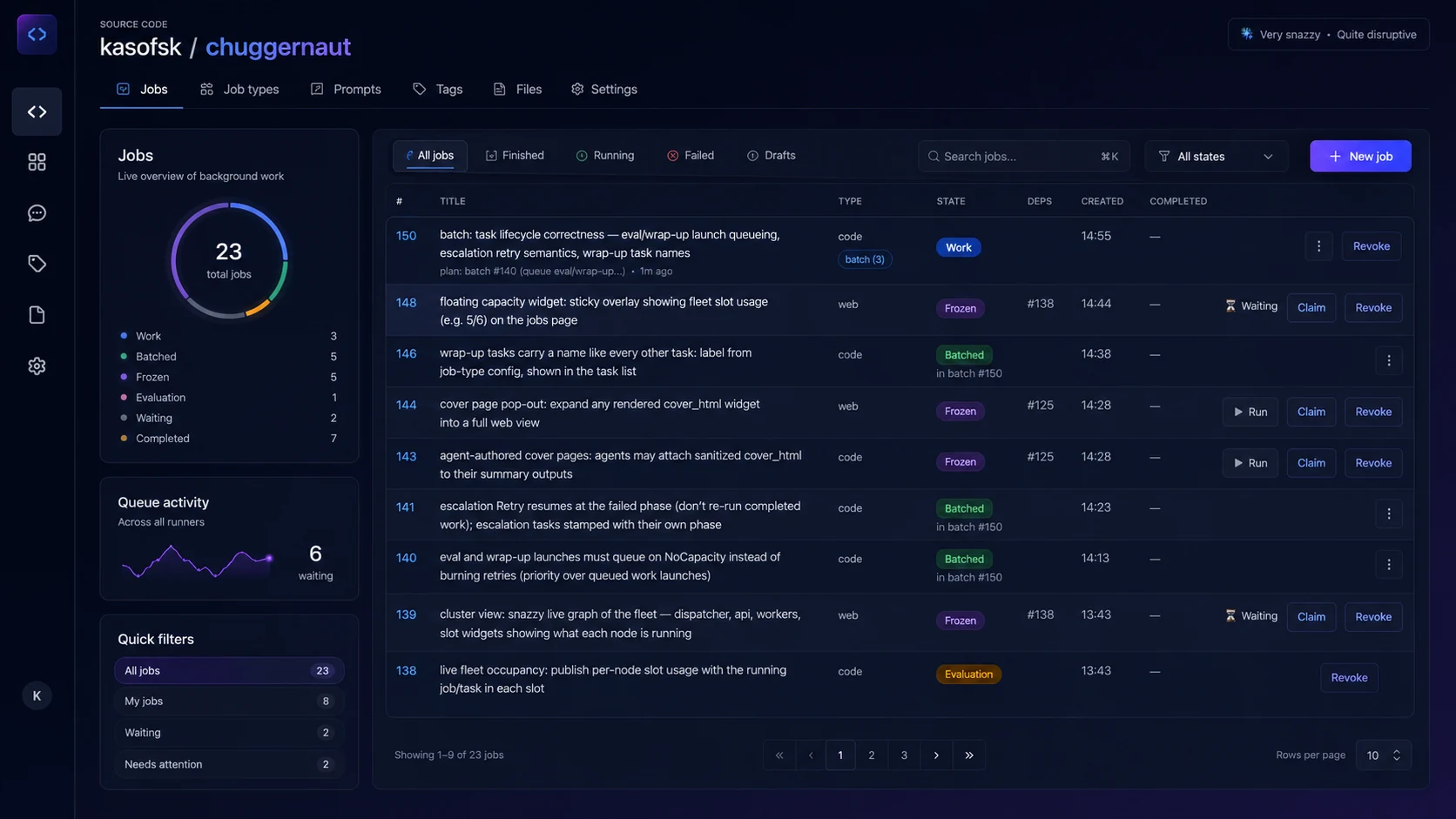Click the total jobs donut chart
The image size is (1456, 819).
click(x=229, y=260)
